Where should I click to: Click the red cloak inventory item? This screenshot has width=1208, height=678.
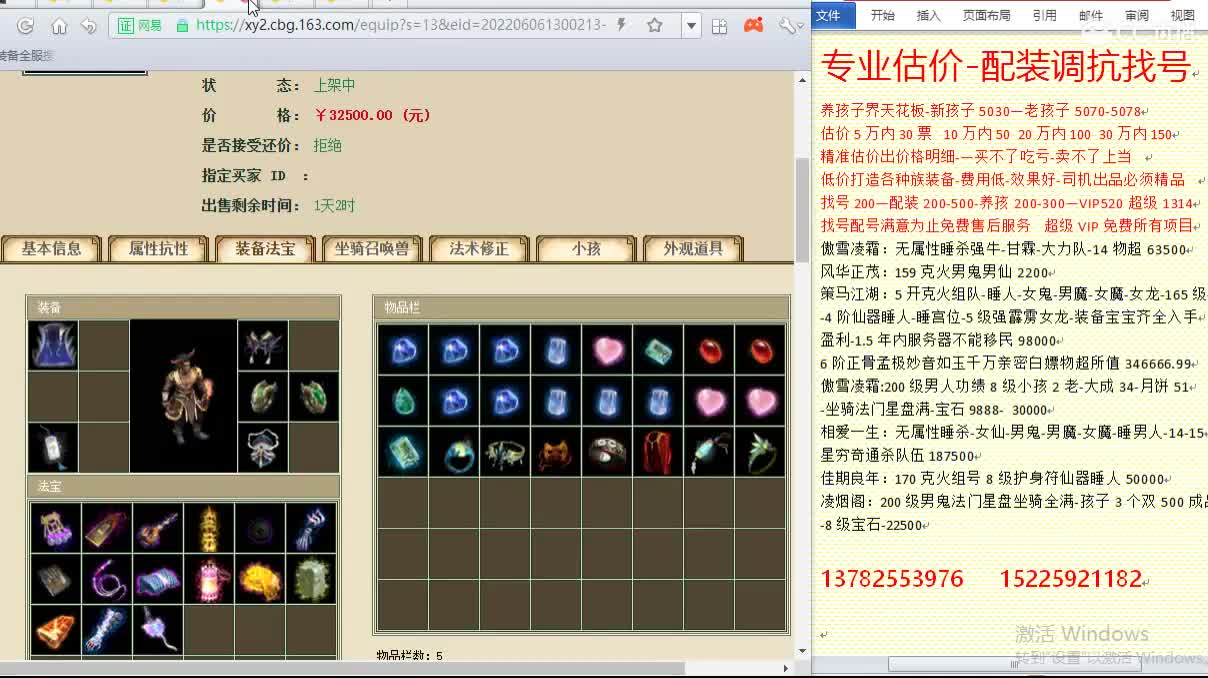659,452
